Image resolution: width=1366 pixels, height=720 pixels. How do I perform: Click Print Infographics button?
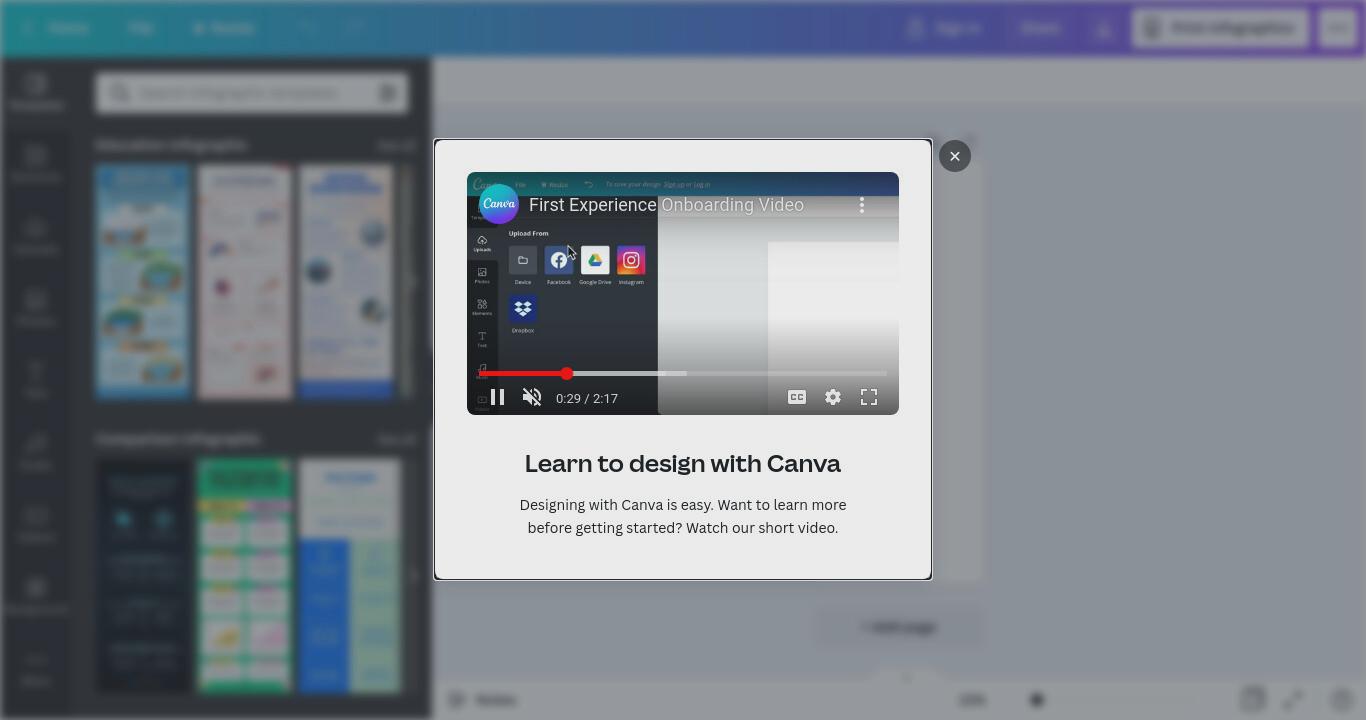tap(1220, 28)
